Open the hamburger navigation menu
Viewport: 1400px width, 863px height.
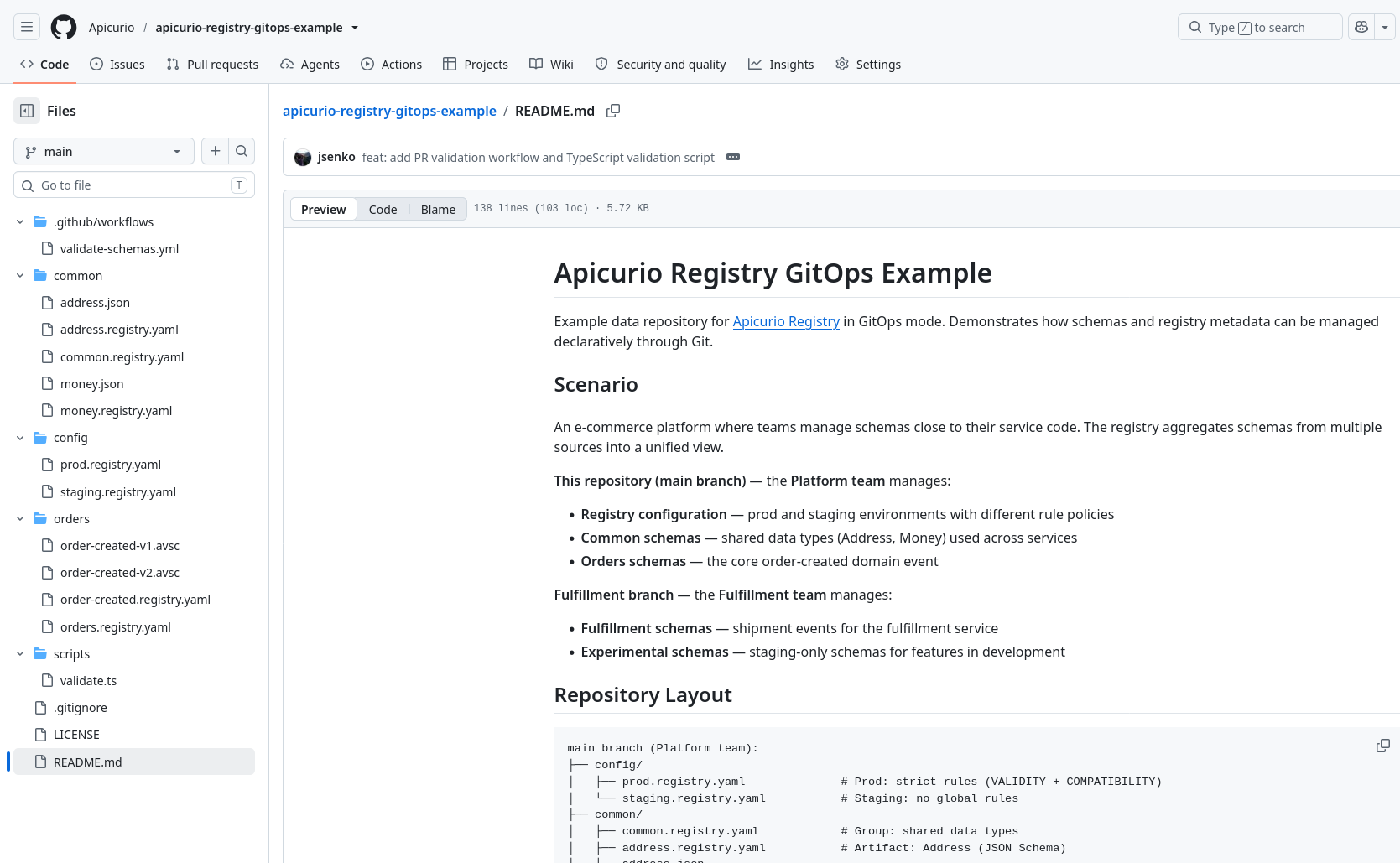click(27, 27)
